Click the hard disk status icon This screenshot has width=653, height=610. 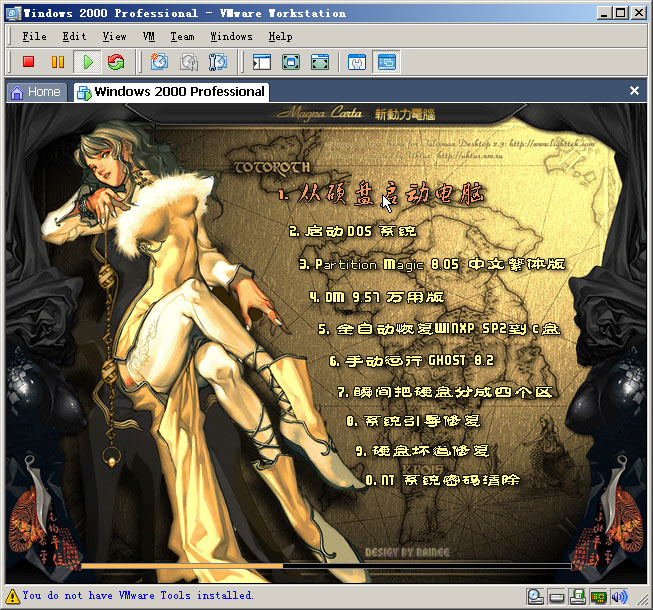pos(556,598)
